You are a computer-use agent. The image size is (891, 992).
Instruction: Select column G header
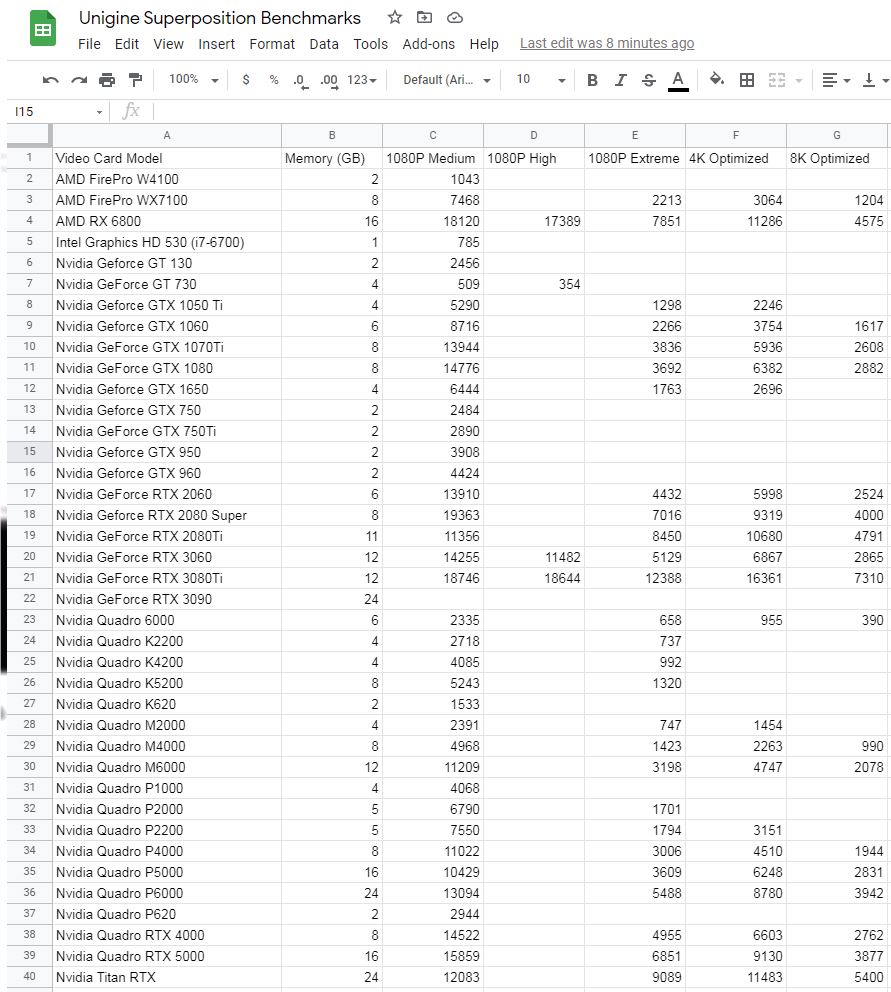pos(837,135)
